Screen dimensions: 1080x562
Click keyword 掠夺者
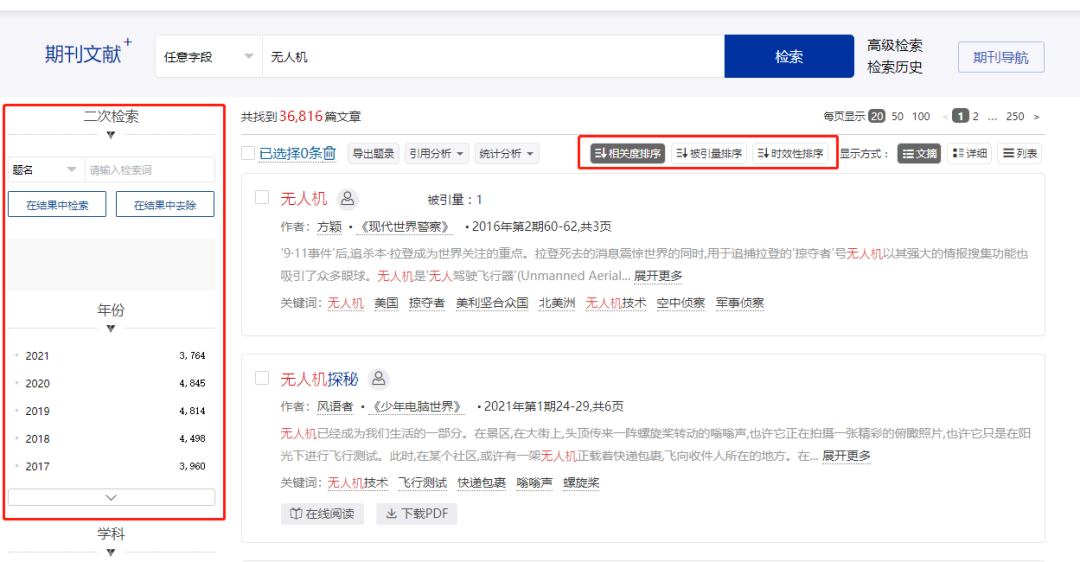(x=427, y=303)
